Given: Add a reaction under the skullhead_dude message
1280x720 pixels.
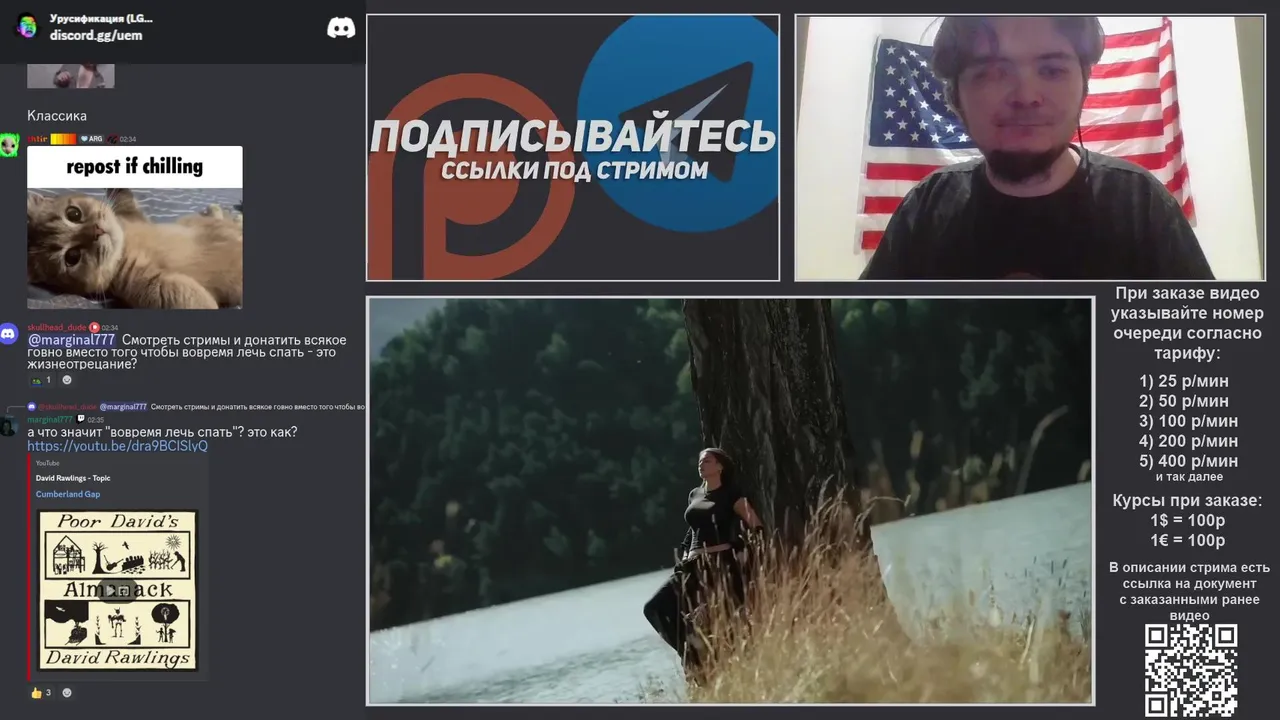Looking at the screenshot, I should 67,380.
